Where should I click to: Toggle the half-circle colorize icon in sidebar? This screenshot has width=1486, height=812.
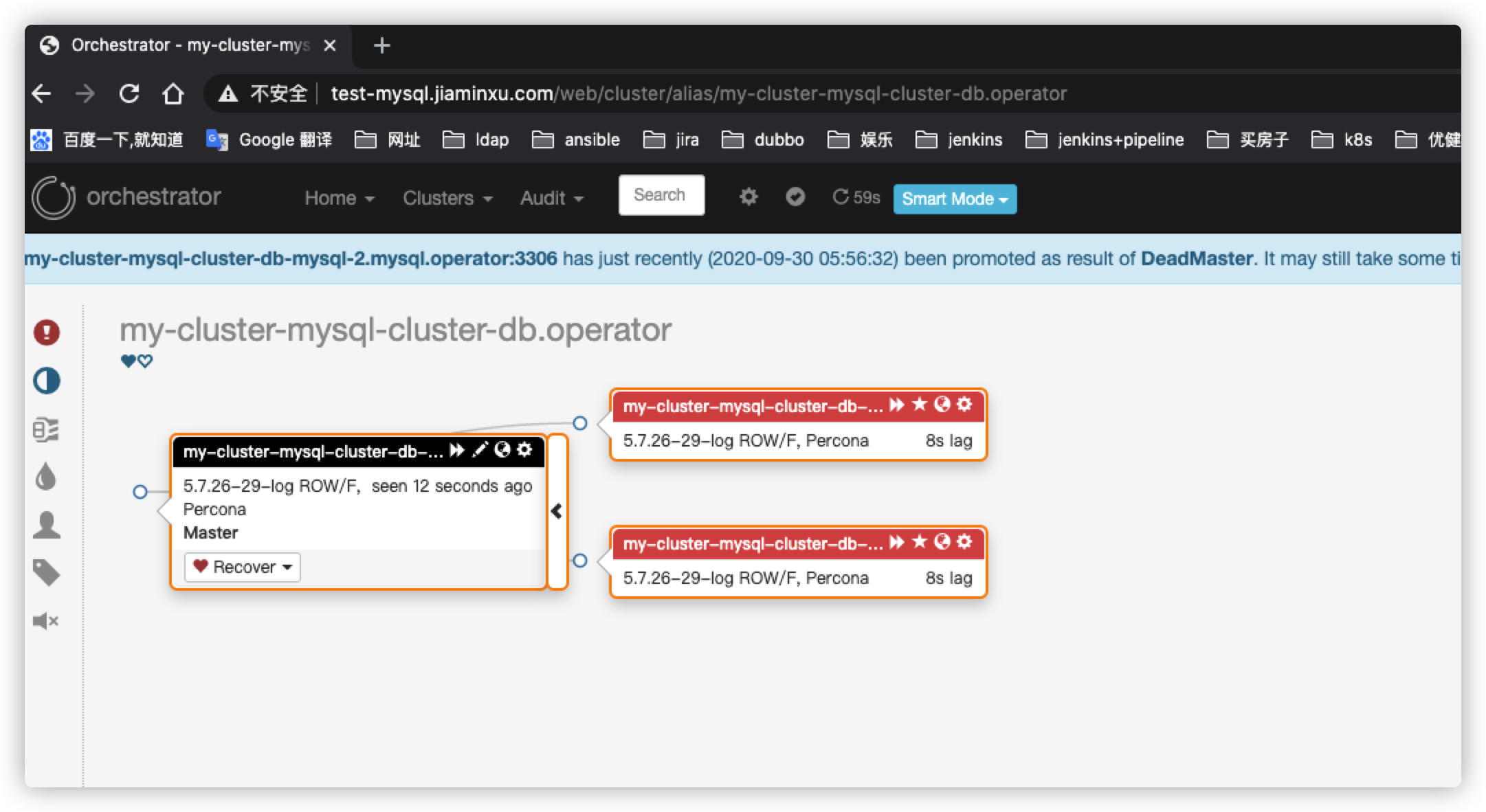point(47,381)
